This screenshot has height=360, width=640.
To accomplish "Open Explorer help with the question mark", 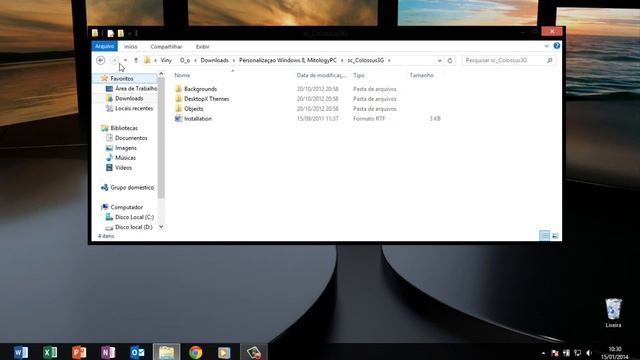I will tap(557, 46).
